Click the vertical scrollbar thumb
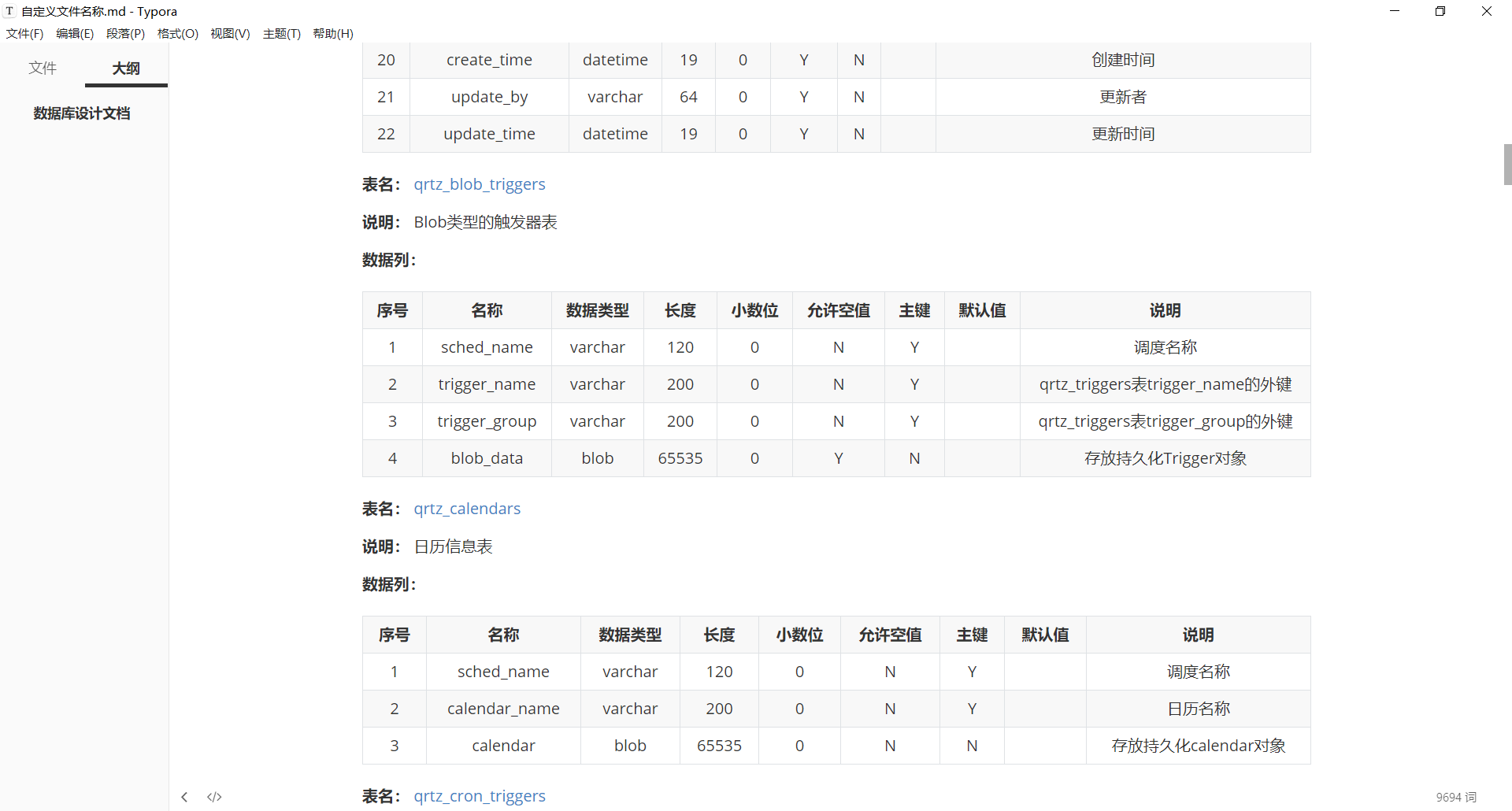The height and width of the screenshot is (811, 1512). point(1507,165)
